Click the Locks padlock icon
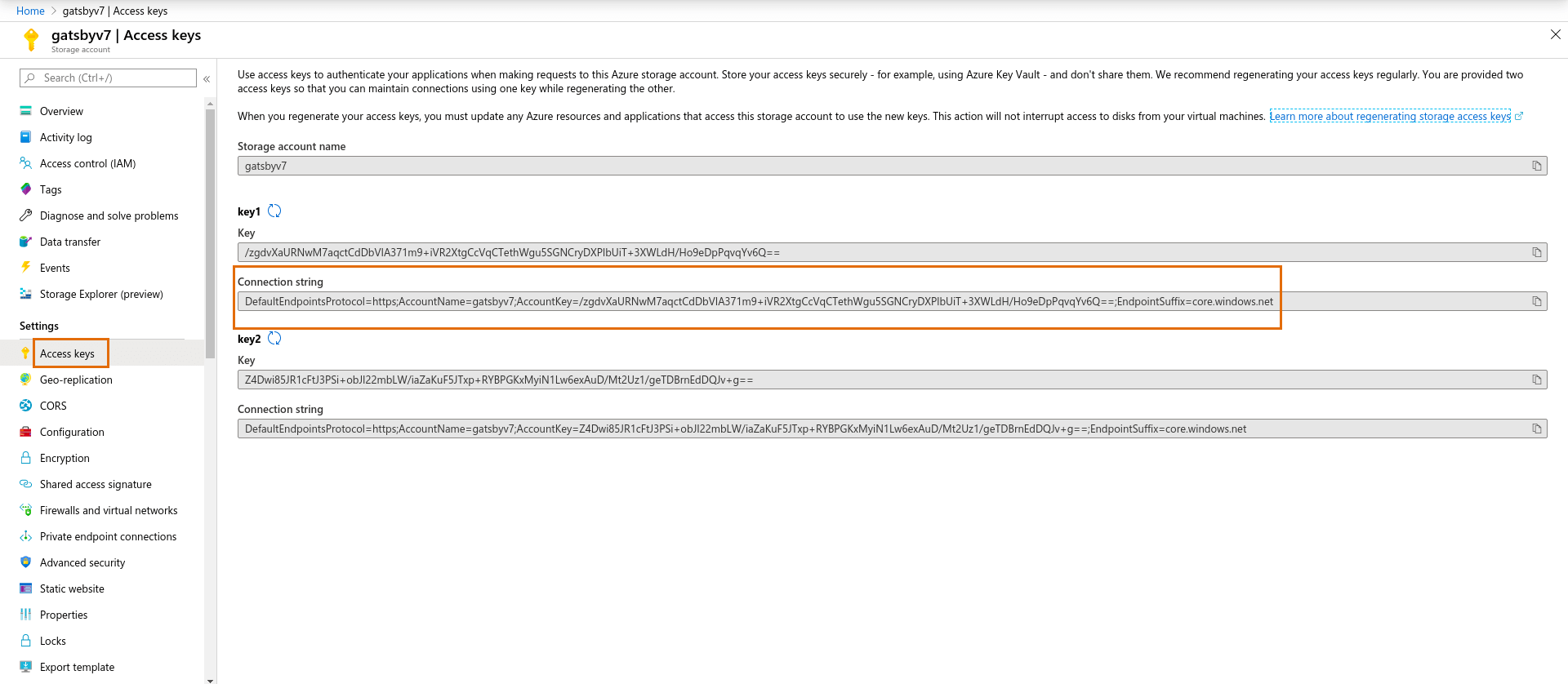The height and width of the screenshot is (684, 1568). click(26, 641)
